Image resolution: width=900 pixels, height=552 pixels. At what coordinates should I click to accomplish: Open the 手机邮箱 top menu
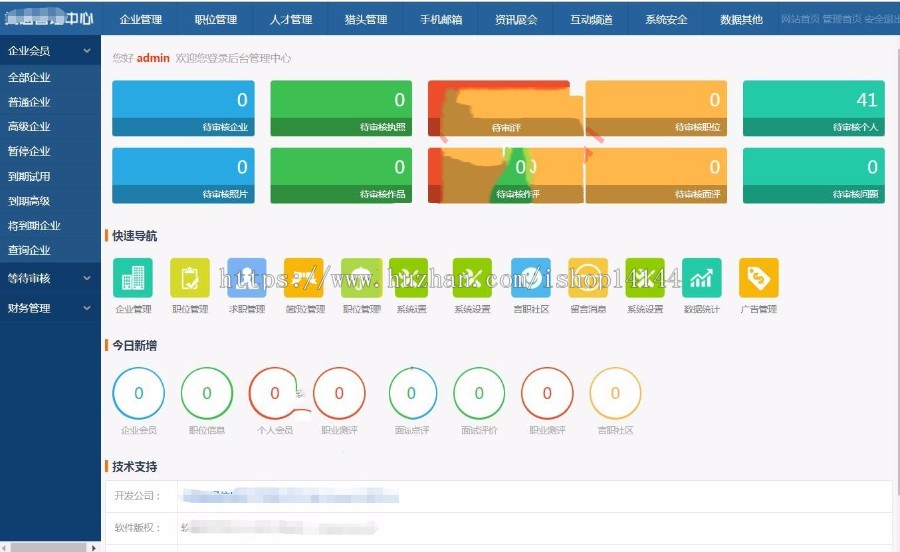(441, 20)
